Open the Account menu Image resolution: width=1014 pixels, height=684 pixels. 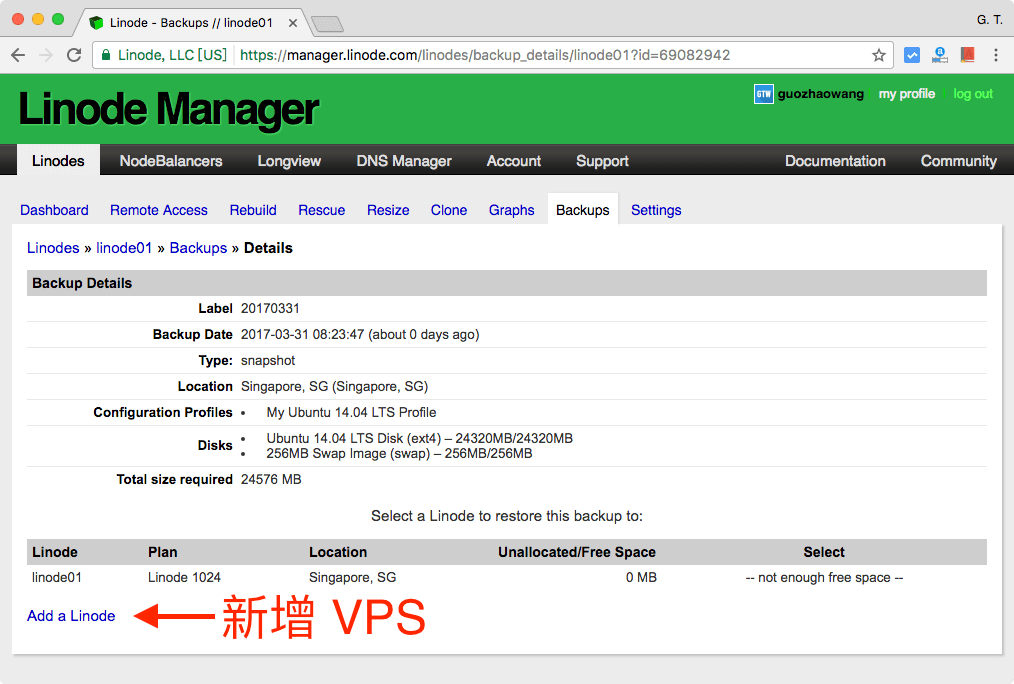pyautogui.click(x=513, y=160)
